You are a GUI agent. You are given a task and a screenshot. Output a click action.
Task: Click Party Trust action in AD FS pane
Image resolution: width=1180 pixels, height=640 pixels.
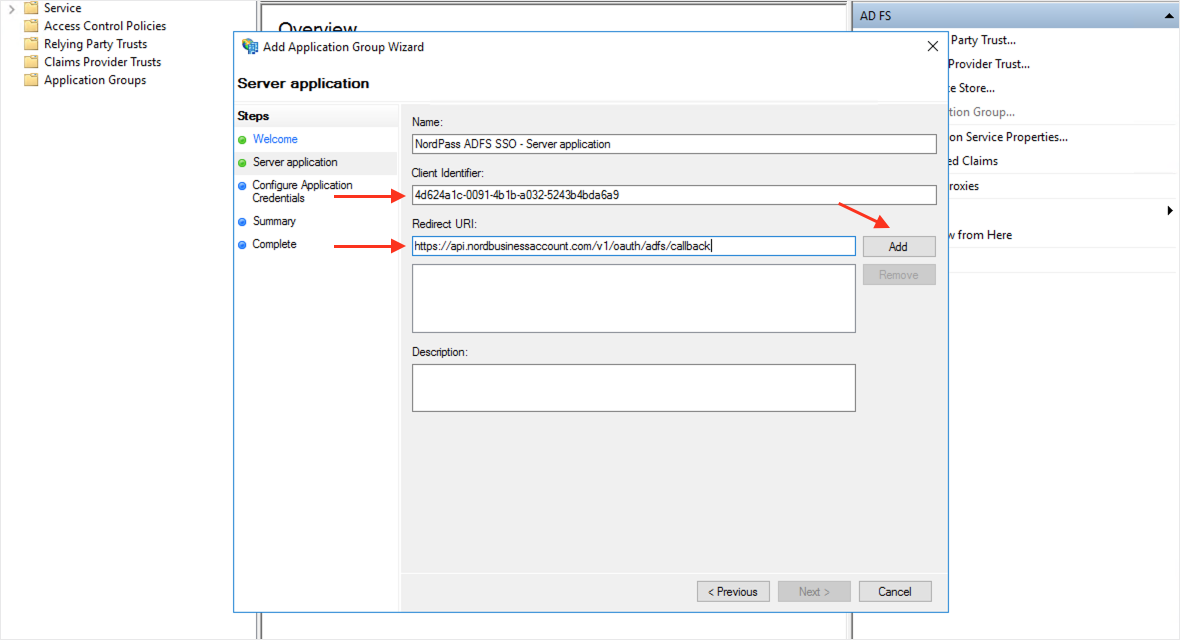982,40
